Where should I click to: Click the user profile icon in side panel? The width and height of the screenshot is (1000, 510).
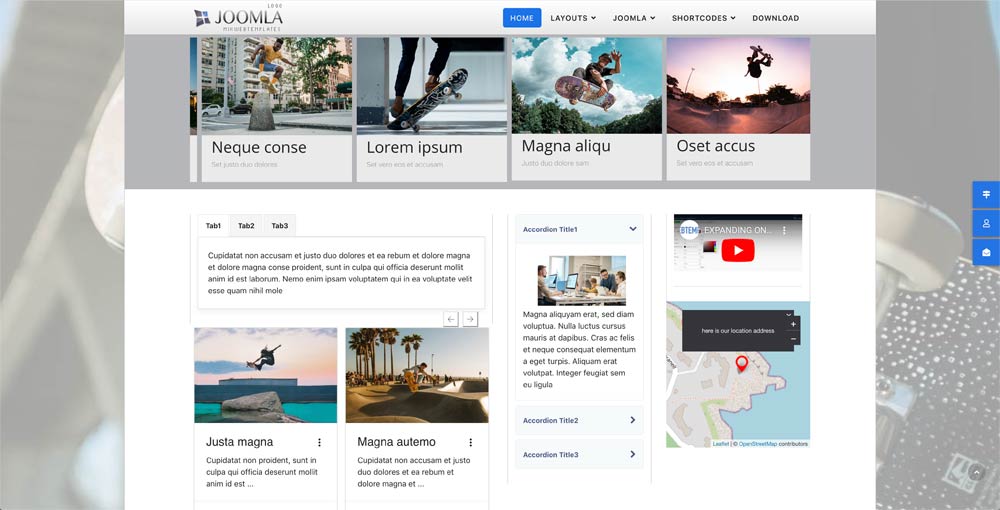pyautogui.click(x=985, y=223)
